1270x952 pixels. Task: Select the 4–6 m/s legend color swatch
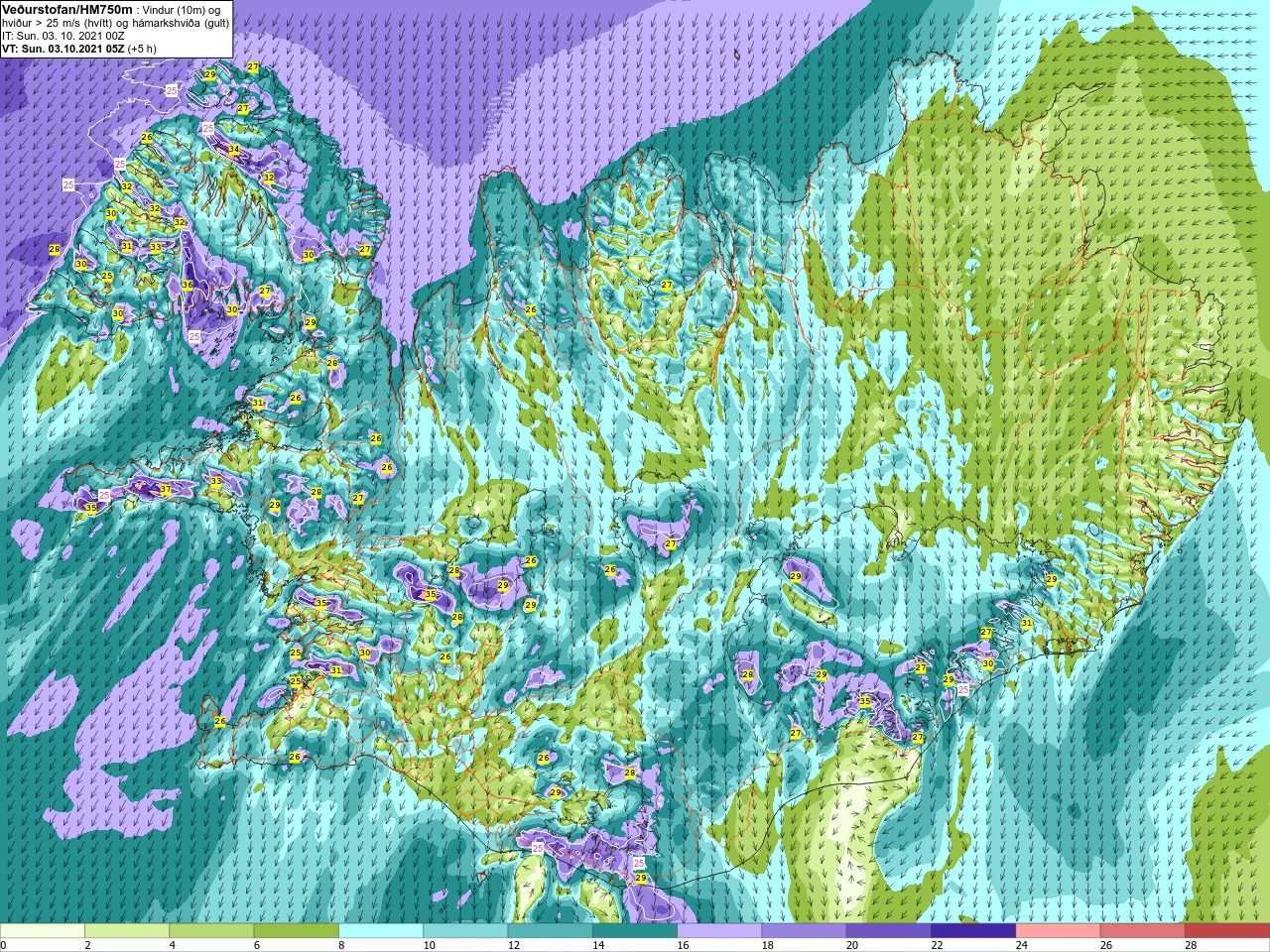[211, 931]
